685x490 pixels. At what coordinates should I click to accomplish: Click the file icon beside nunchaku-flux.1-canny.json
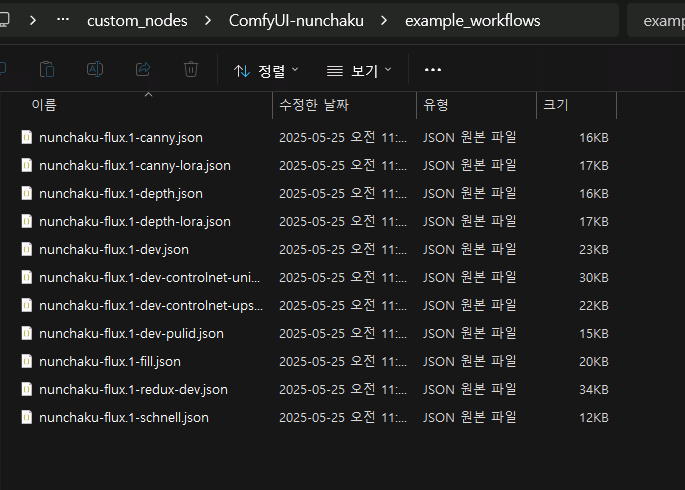(x=27, y=137)
